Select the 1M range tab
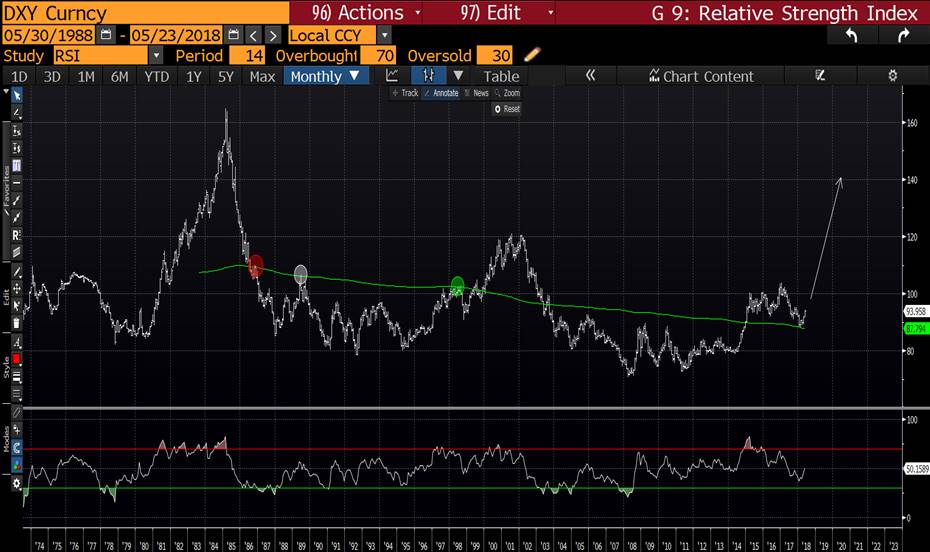Screen dimensions: 930x552 [86, 76]
